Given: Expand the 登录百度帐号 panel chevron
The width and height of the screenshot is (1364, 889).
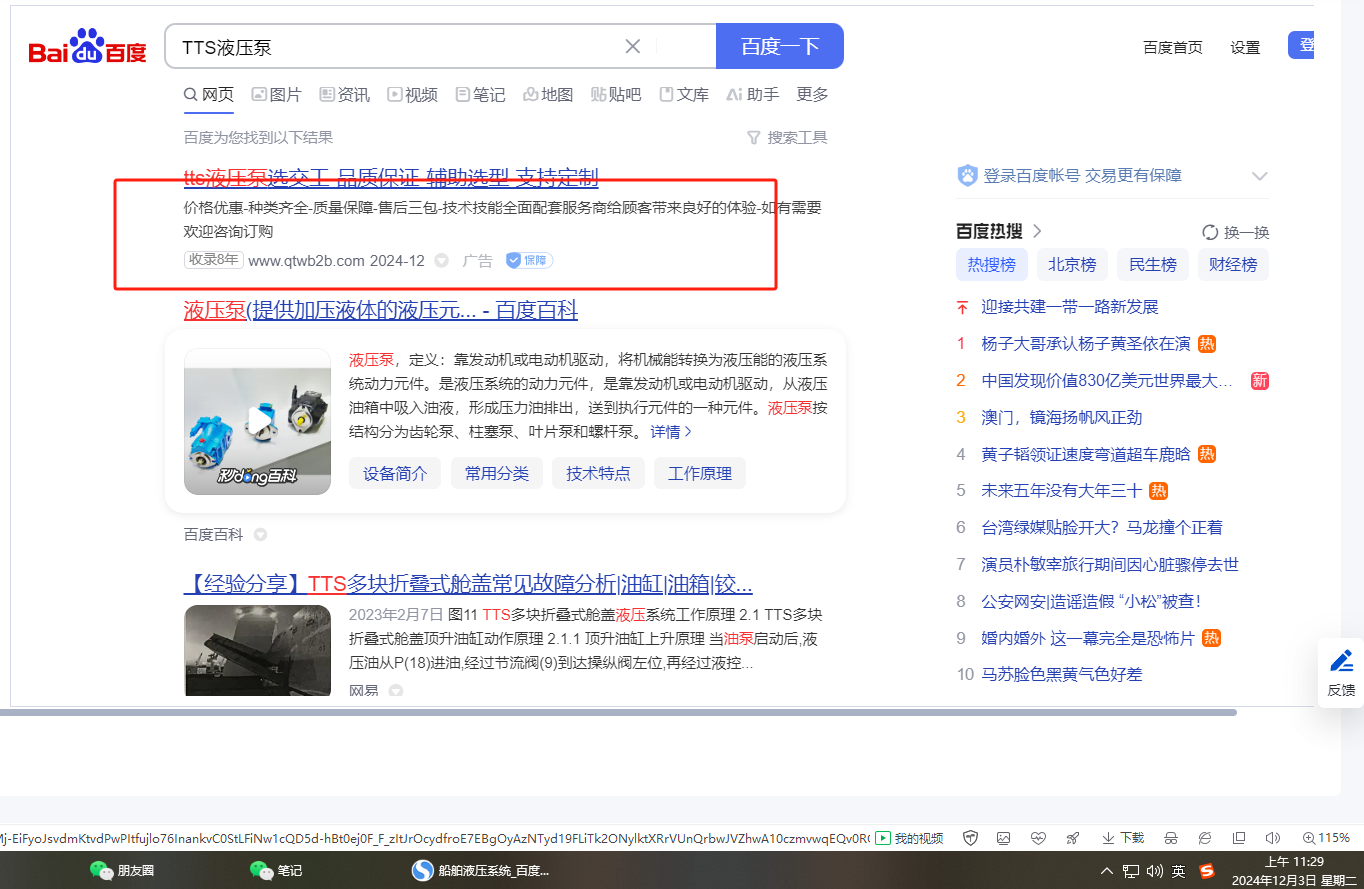Looking at the screenshot, I should 1259,176.
